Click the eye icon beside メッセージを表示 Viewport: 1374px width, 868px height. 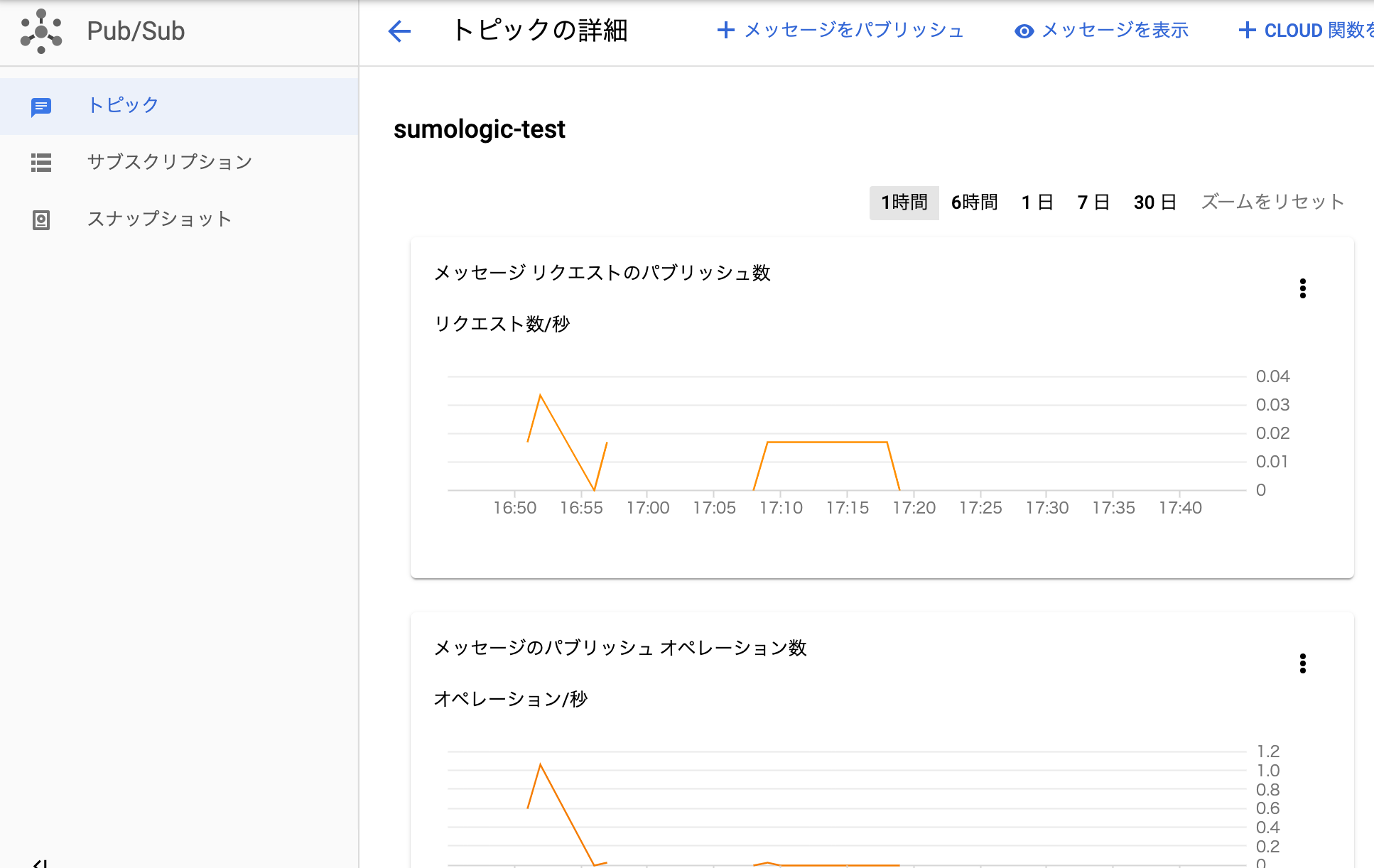point(1024,31)
